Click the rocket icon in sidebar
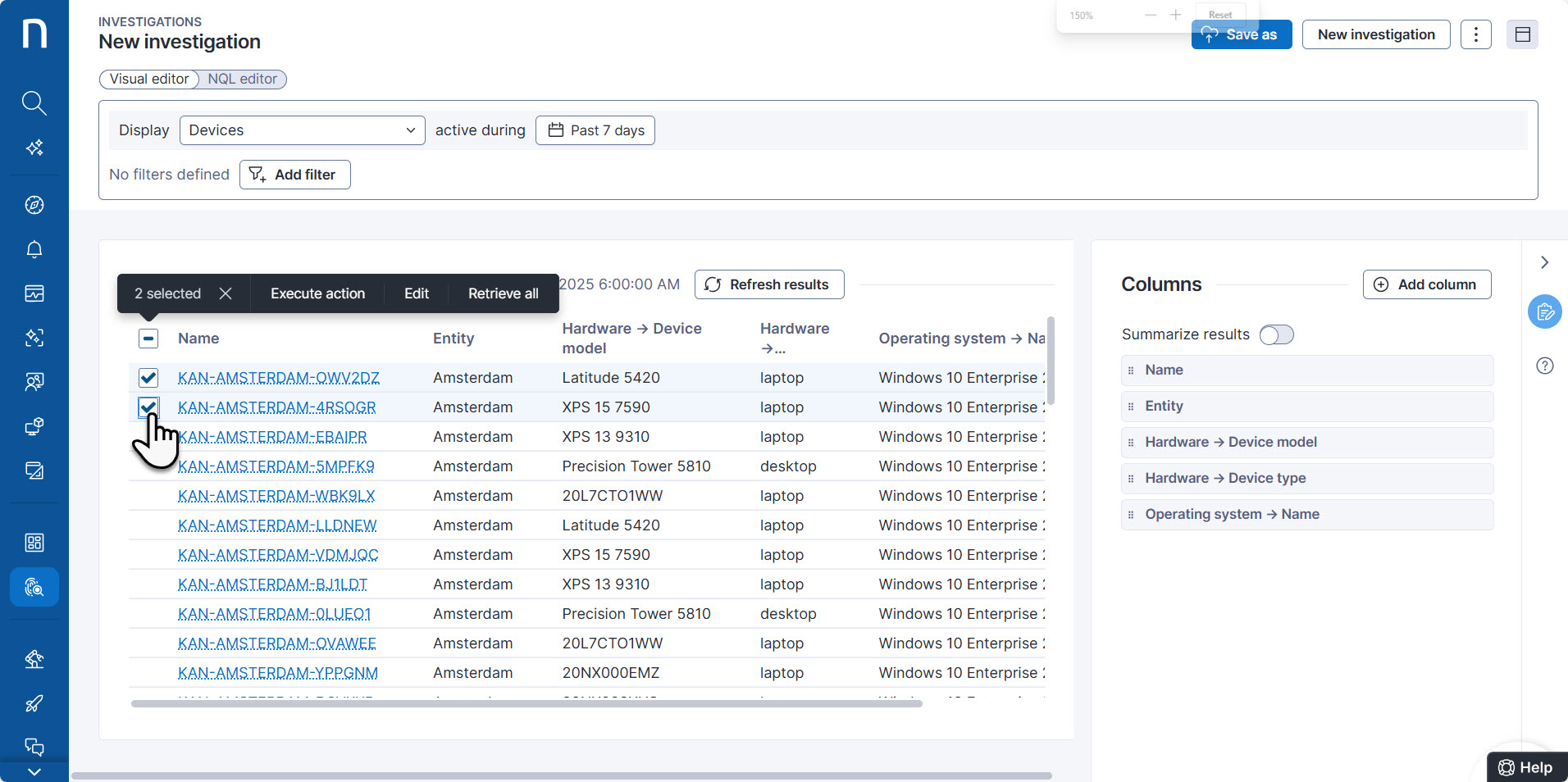The height and width of the screenshot is (782, 1568). click(34, 703)
